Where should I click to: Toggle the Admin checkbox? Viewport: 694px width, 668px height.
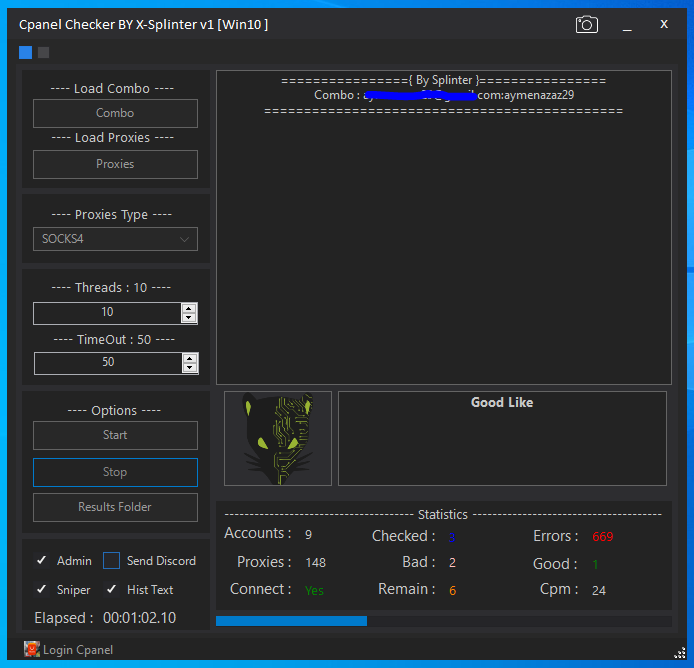point(42,561)
